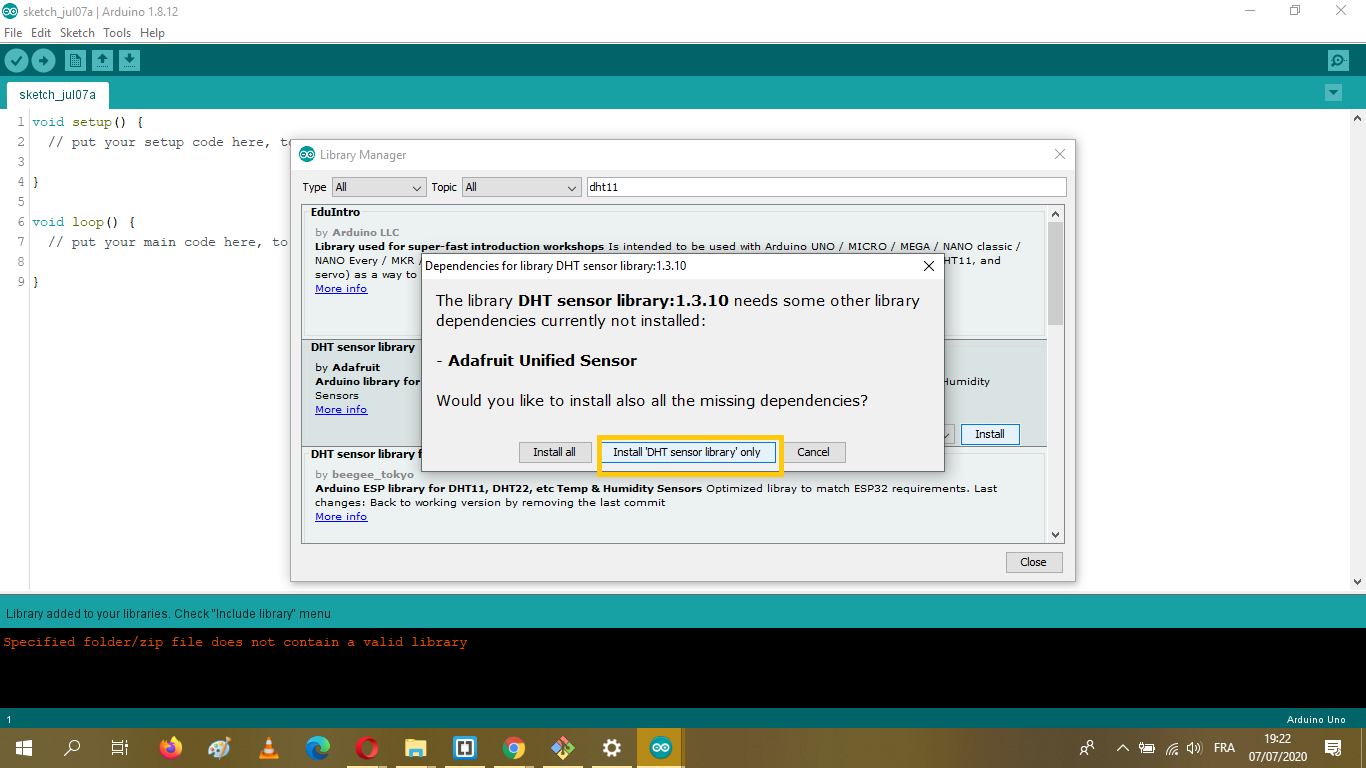The height and width of the screenshot is (768, 1366).
Task: Click the Open sketch toolbar icon
Action: tap(102, 61)
